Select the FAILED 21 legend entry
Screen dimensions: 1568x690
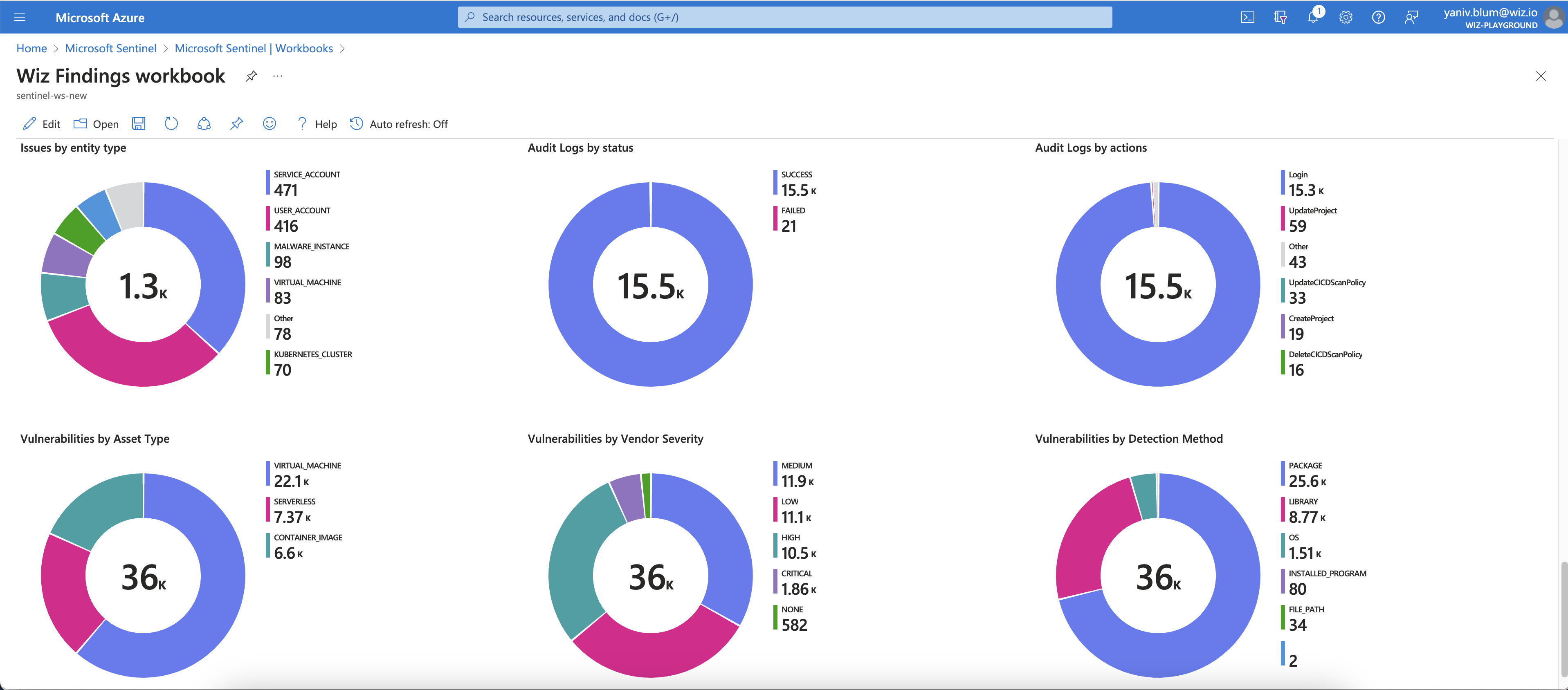coord(789,219)
